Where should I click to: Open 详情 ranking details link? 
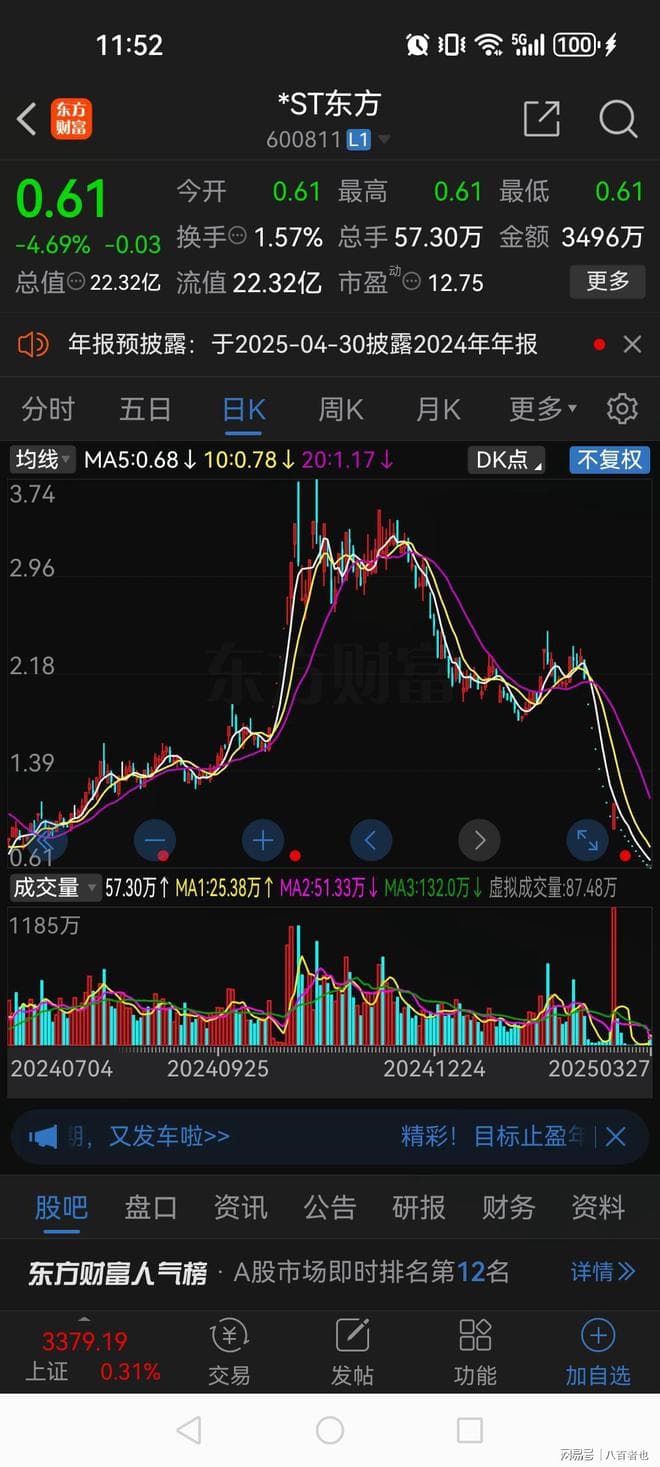coord(603,1271)
